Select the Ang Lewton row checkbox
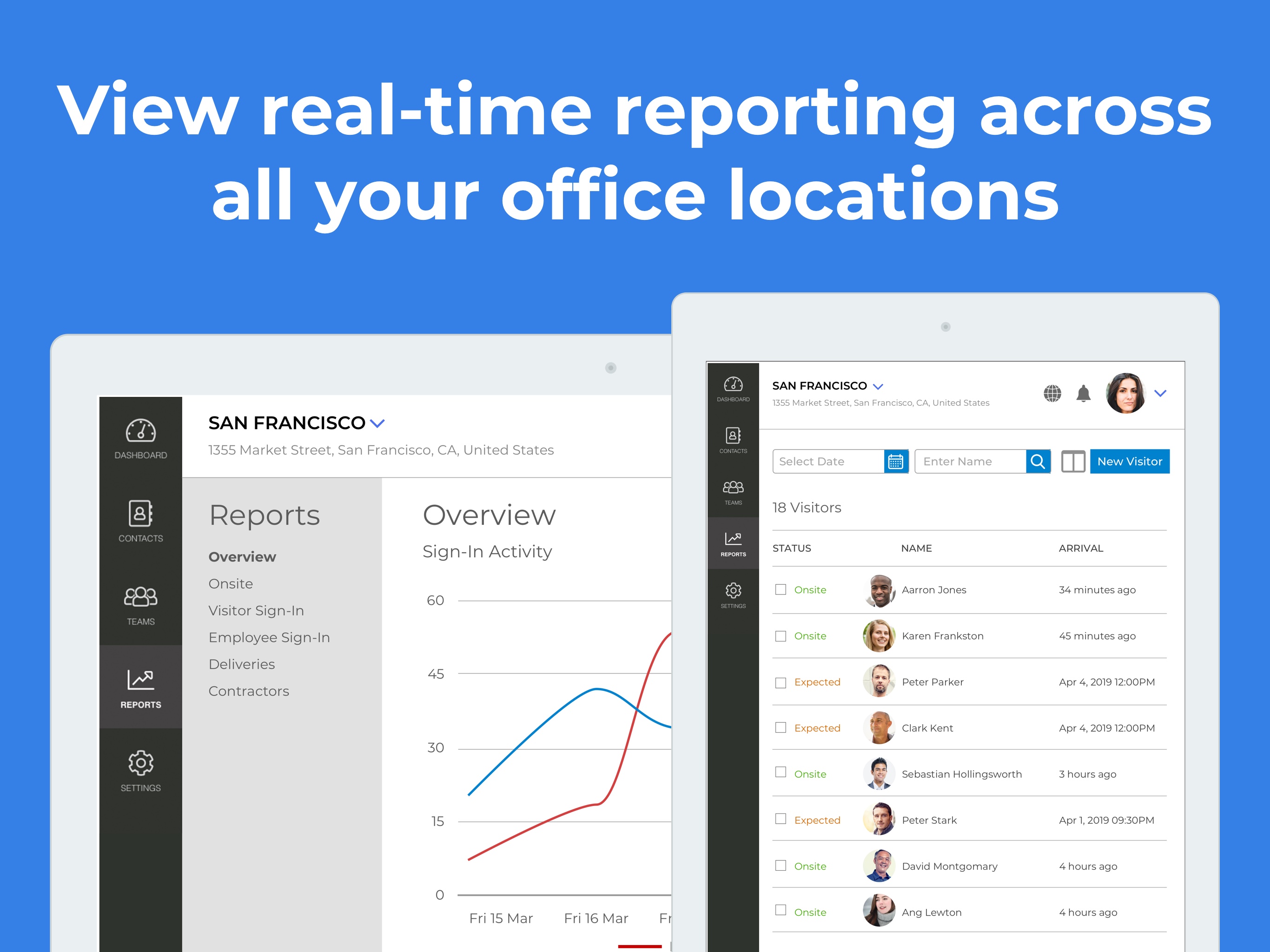Image resolution: width=1270 pixels, height=952 pixels. click(780, 910)
